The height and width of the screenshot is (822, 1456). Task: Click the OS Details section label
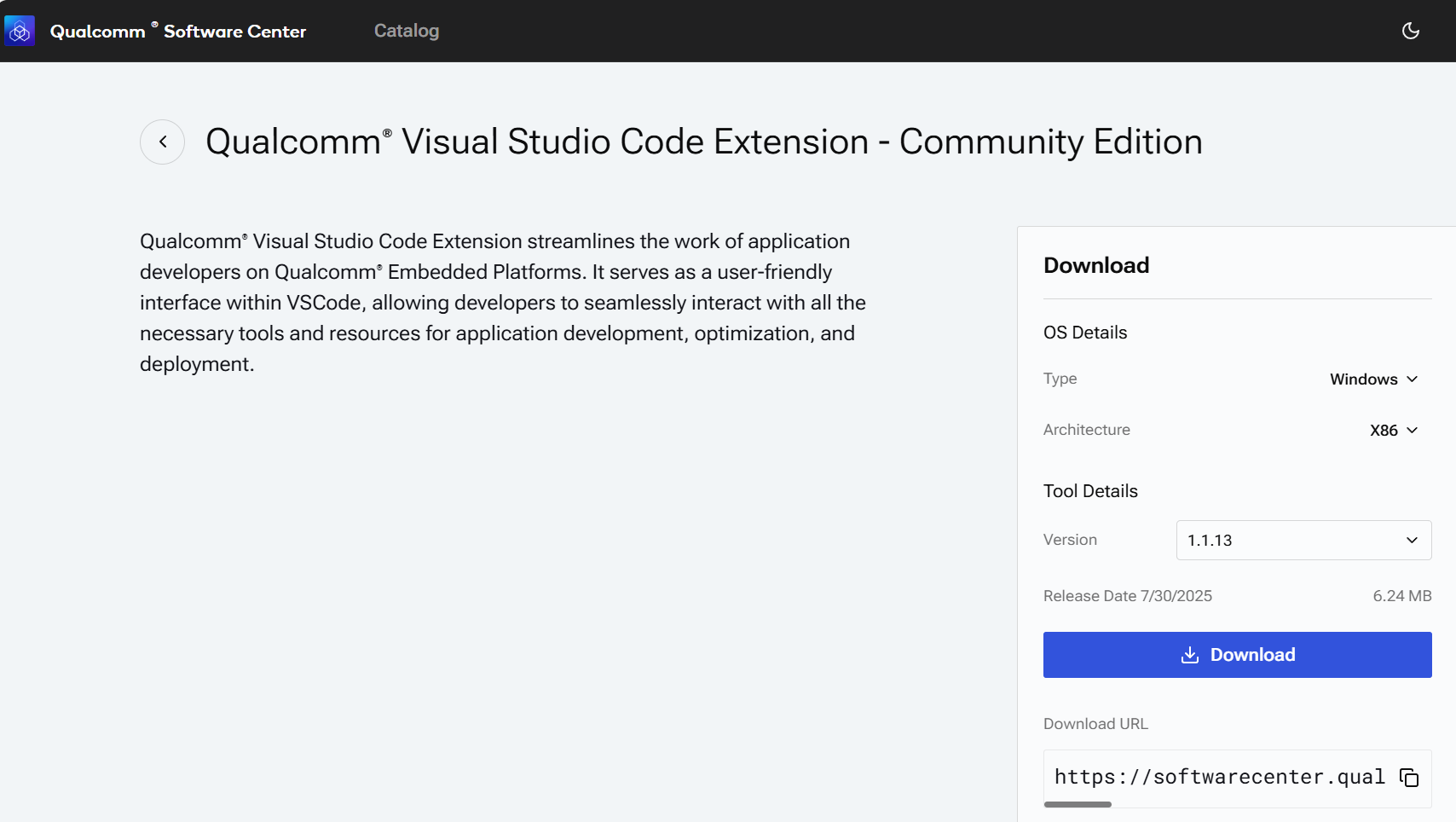(1085, 333)
